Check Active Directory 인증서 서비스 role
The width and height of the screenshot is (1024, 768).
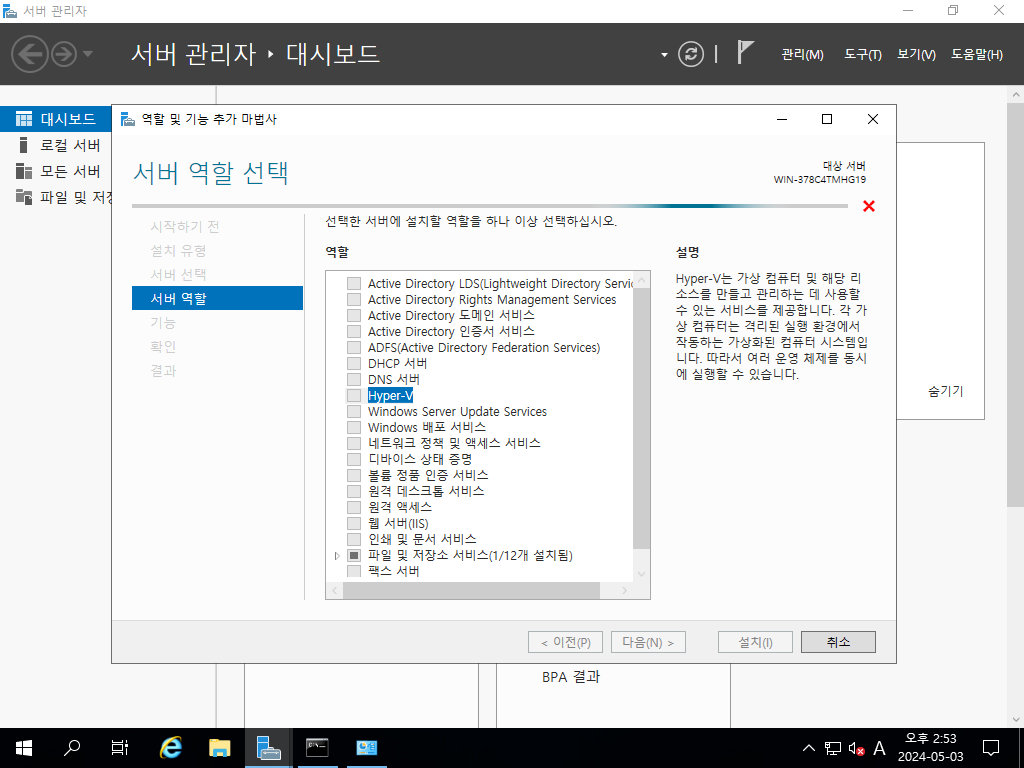pyautogui.click(x=354, y=332)
